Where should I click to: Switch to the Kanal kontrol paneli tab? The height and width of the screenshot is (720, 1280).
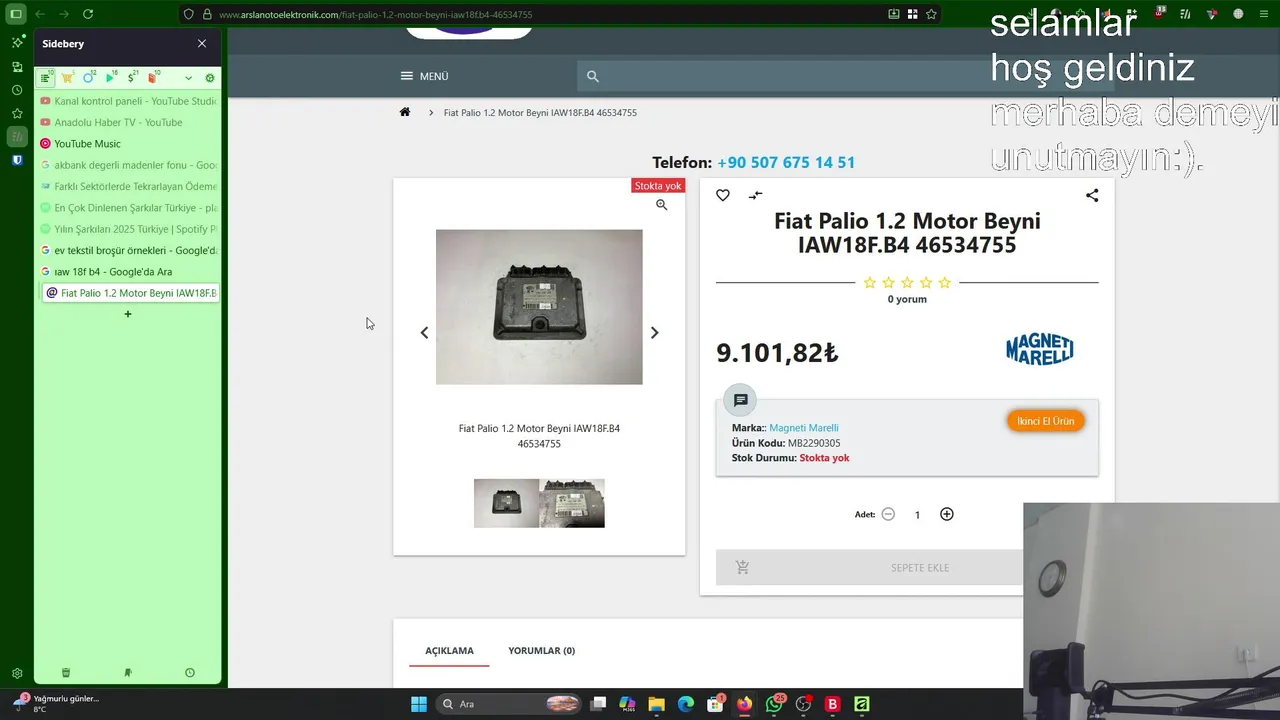127,101
